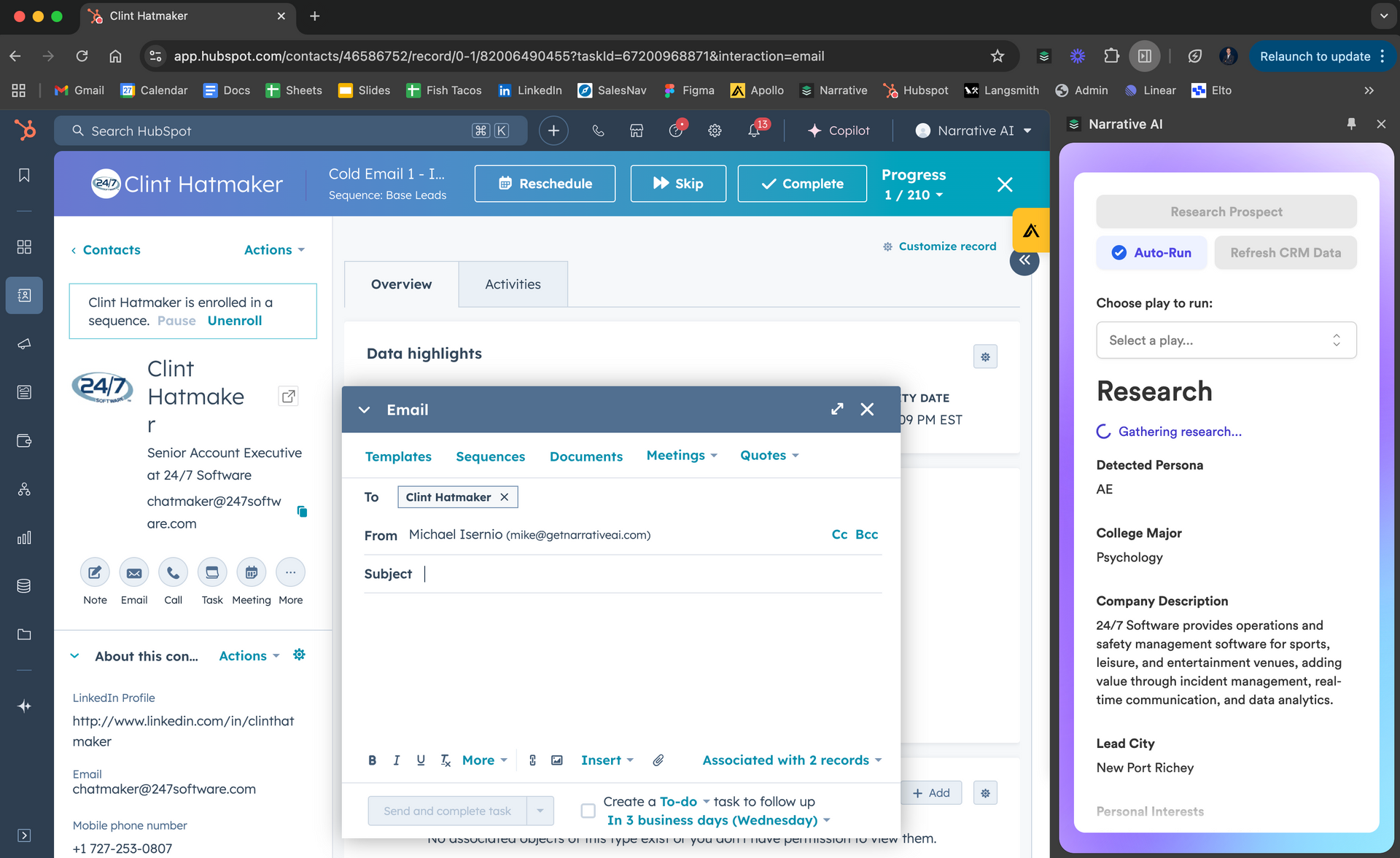Collapse the About this contact section
Image resolution: width=1400 pixels, height=858 pixels.
(x=74, y=656)
